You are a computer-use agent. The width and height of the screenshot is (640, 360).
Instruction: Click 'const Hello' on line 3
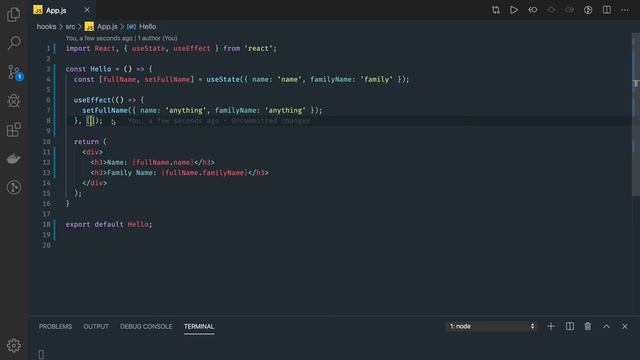88,69
